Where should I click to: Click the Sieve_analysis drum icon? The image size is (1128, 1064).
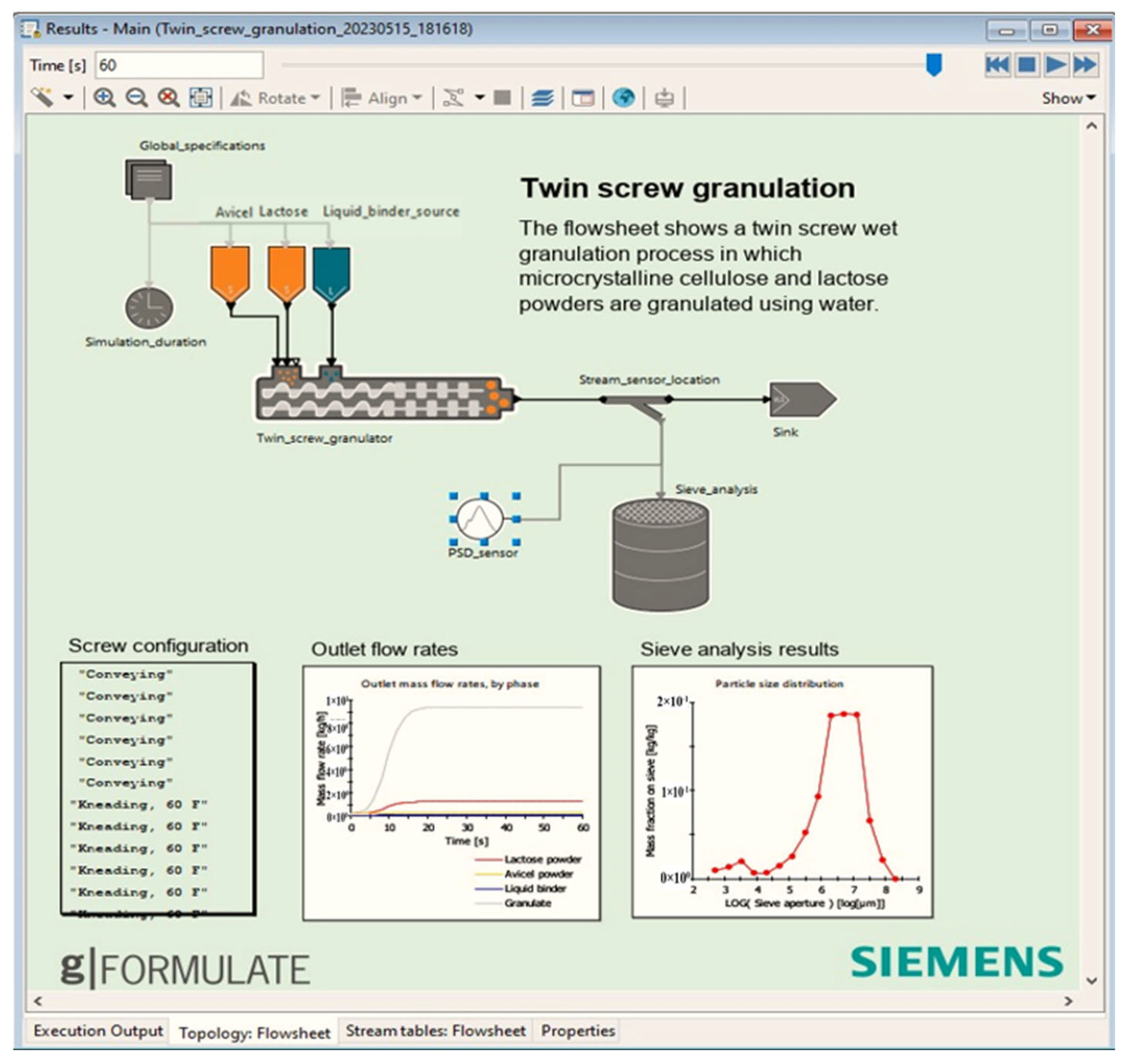tap(660, 555)
